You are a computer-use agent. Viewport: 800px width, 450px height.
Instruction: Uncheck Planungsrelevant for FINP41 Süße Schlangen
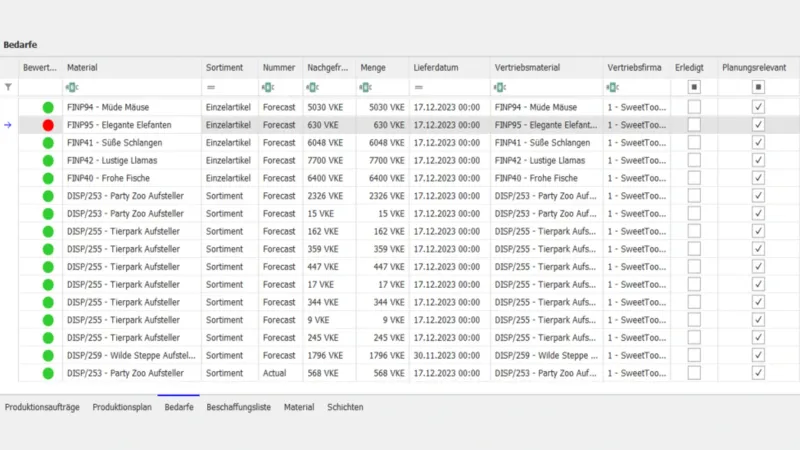click(x=758, y=143)
